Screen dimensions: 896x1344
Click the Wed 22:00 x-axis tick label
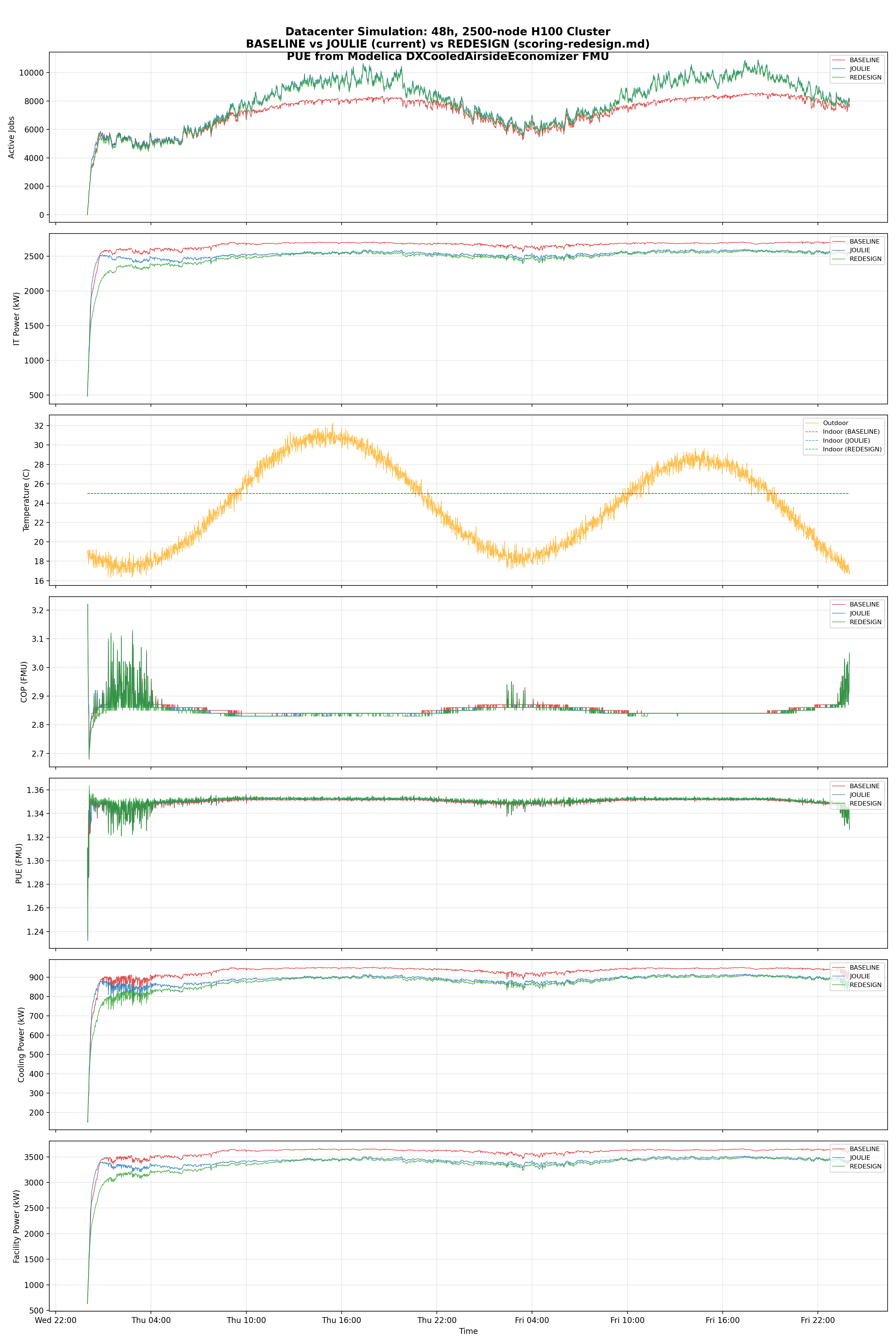(55, 1320)
